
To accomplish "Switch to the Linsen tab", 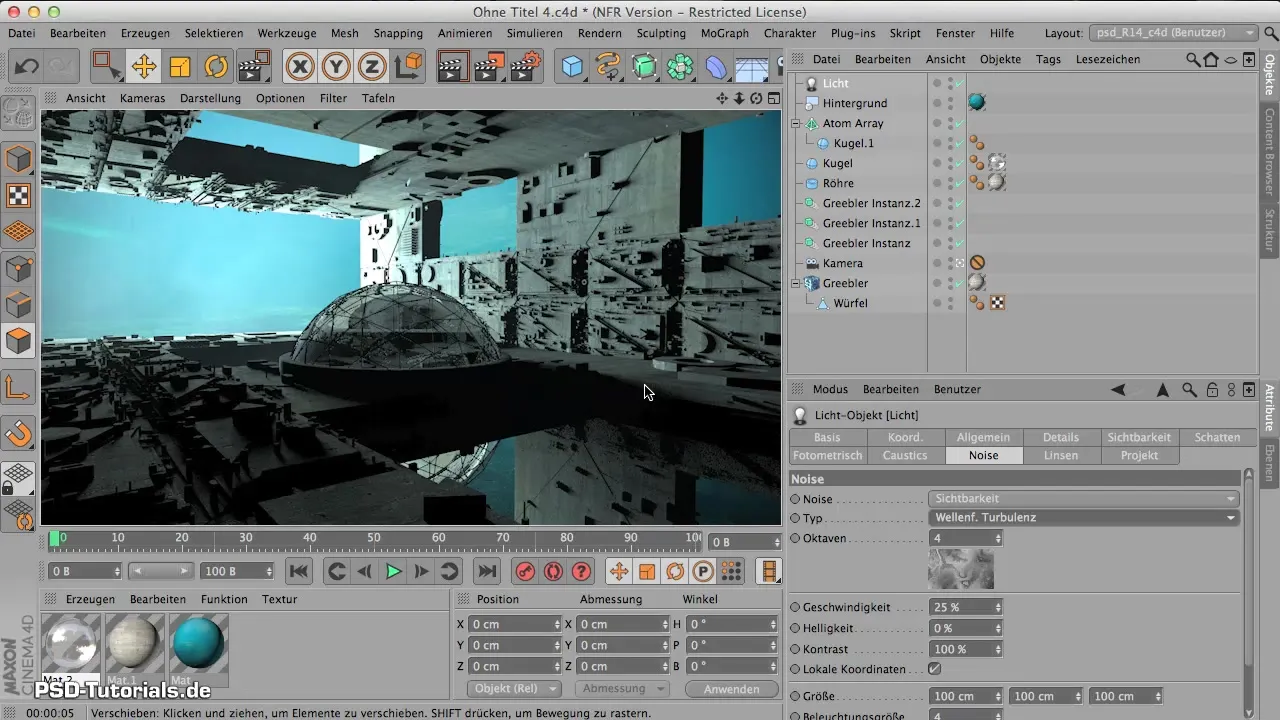I will pyautogui.click(x=1061, y=455).
